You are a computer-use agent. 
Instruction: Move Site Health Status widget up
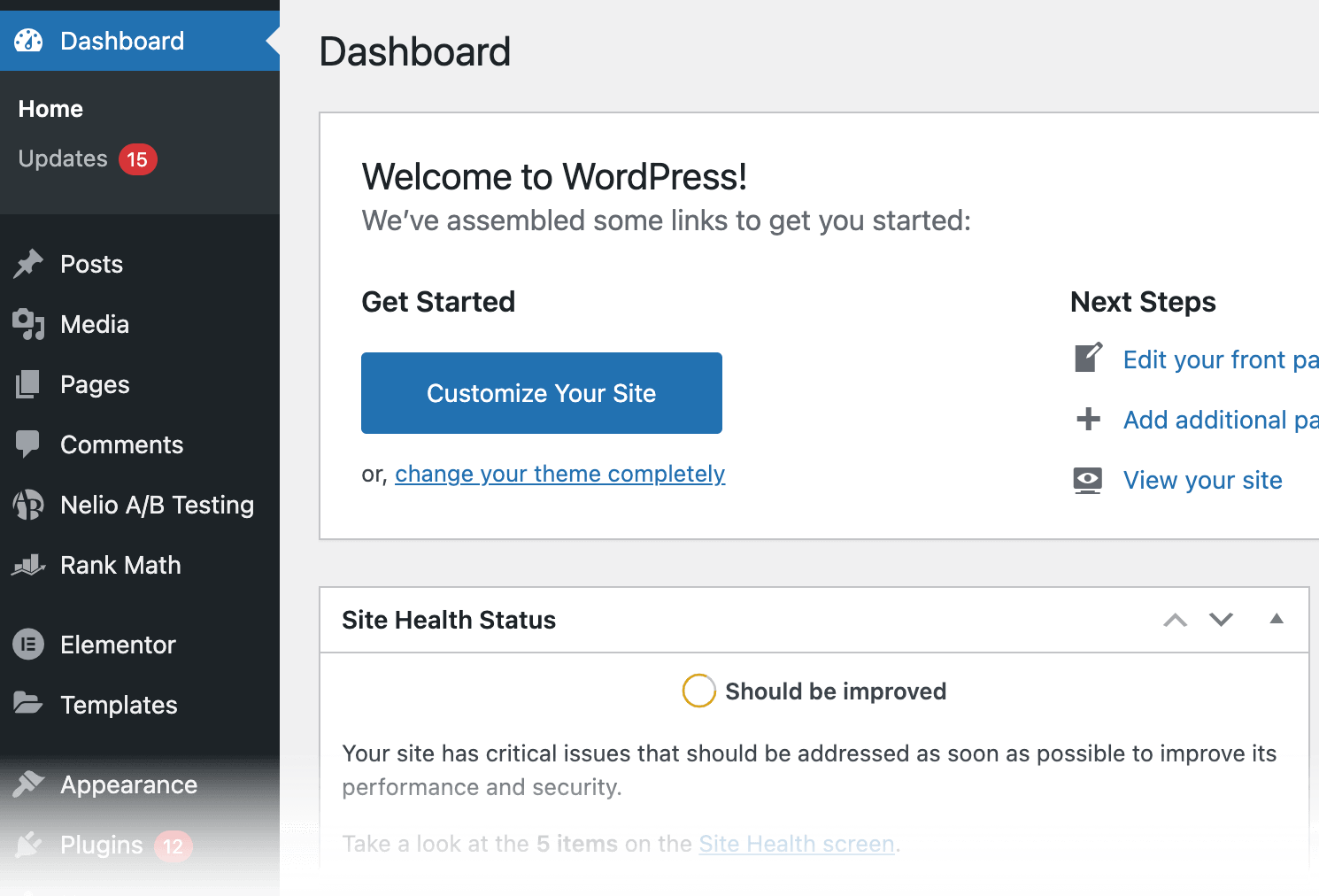tap(1175, 620)
